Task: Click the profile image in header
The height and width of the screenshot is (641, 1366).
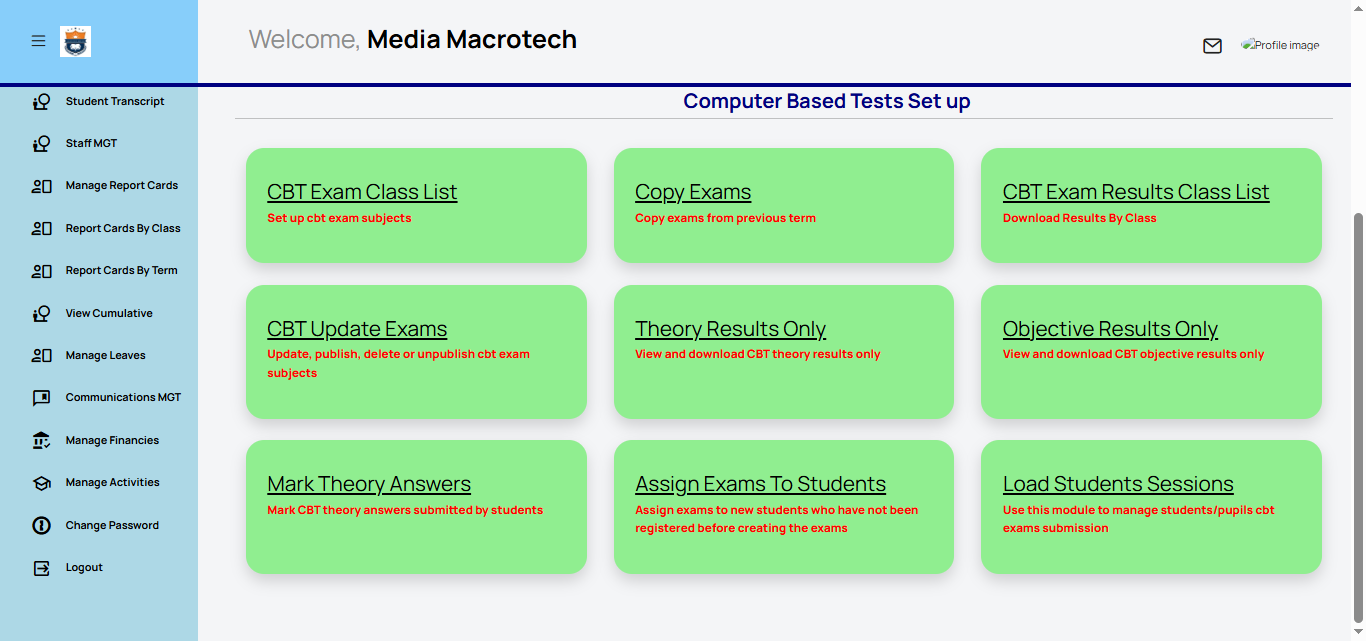Action: tap(1280, 45)
